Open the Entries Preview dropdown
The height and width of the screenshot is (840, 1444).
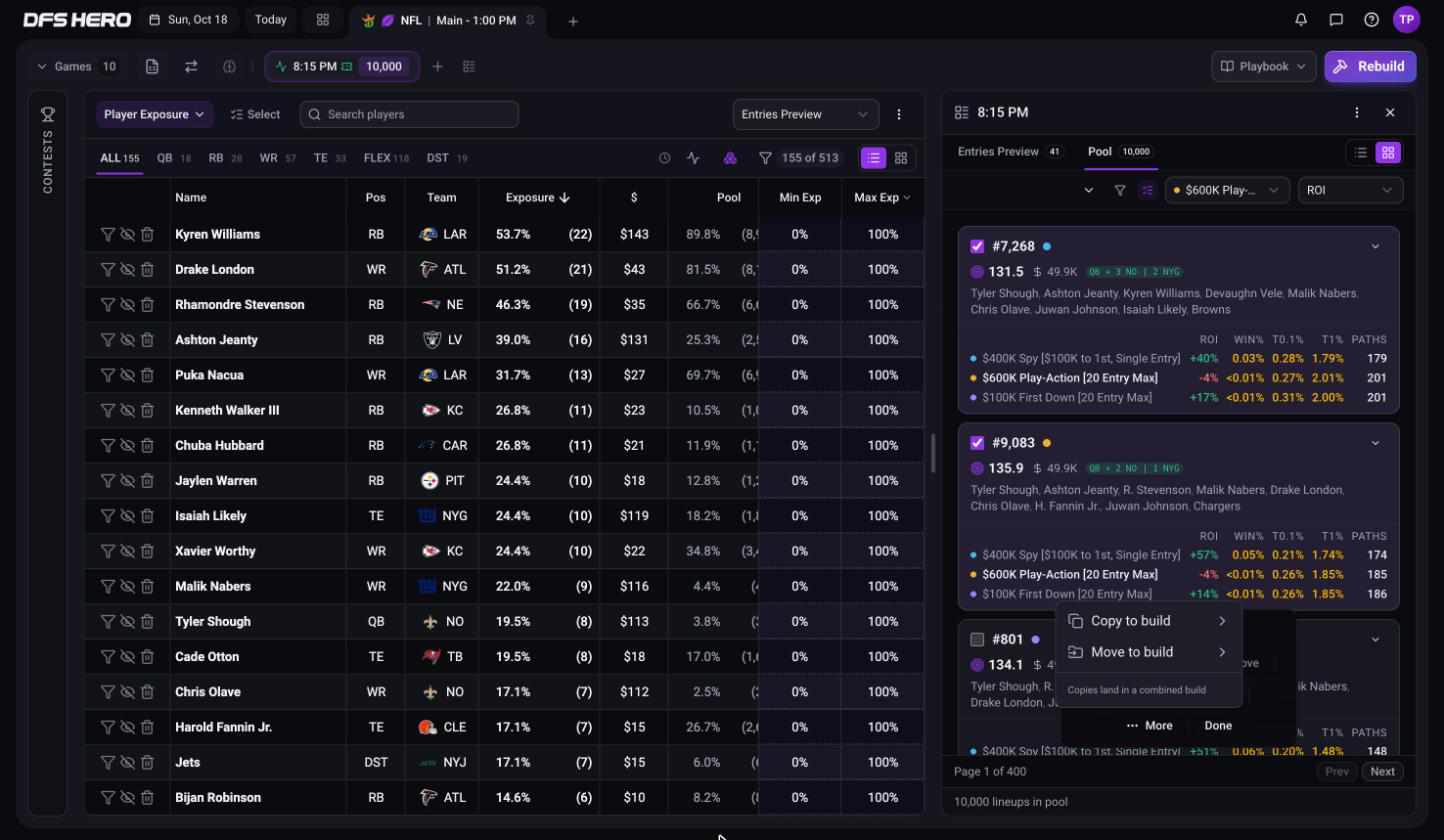[805, 114]
